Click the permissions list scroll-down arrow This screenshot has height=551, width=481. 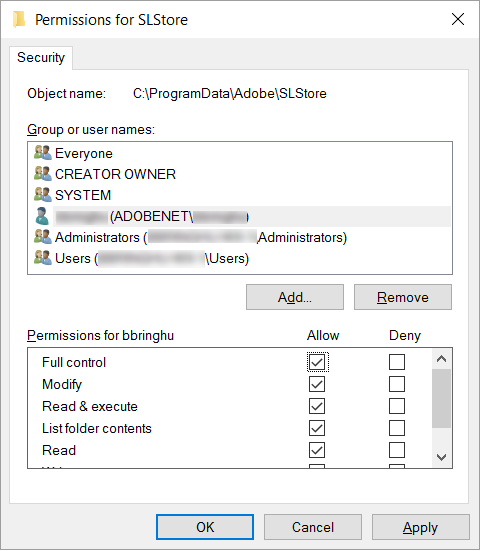441,457
